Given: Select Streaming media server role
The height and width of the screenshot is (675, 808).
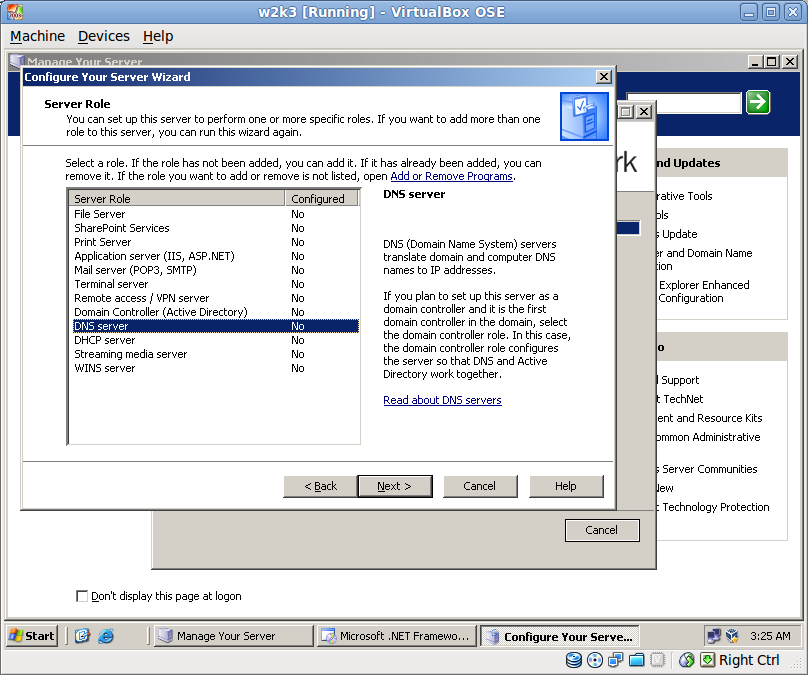Looking at the screenshot, I should [215, 354].
